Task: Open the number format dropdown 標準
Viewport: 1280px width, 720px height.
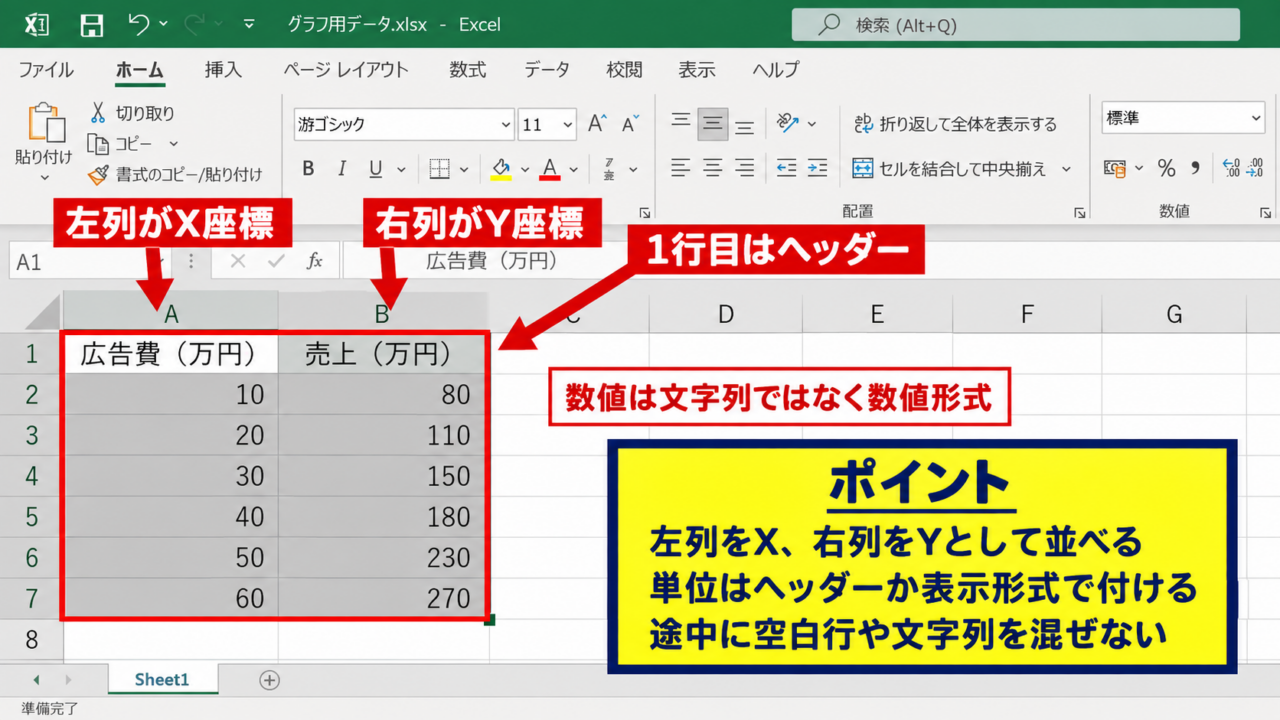Action: point(1256,118)
